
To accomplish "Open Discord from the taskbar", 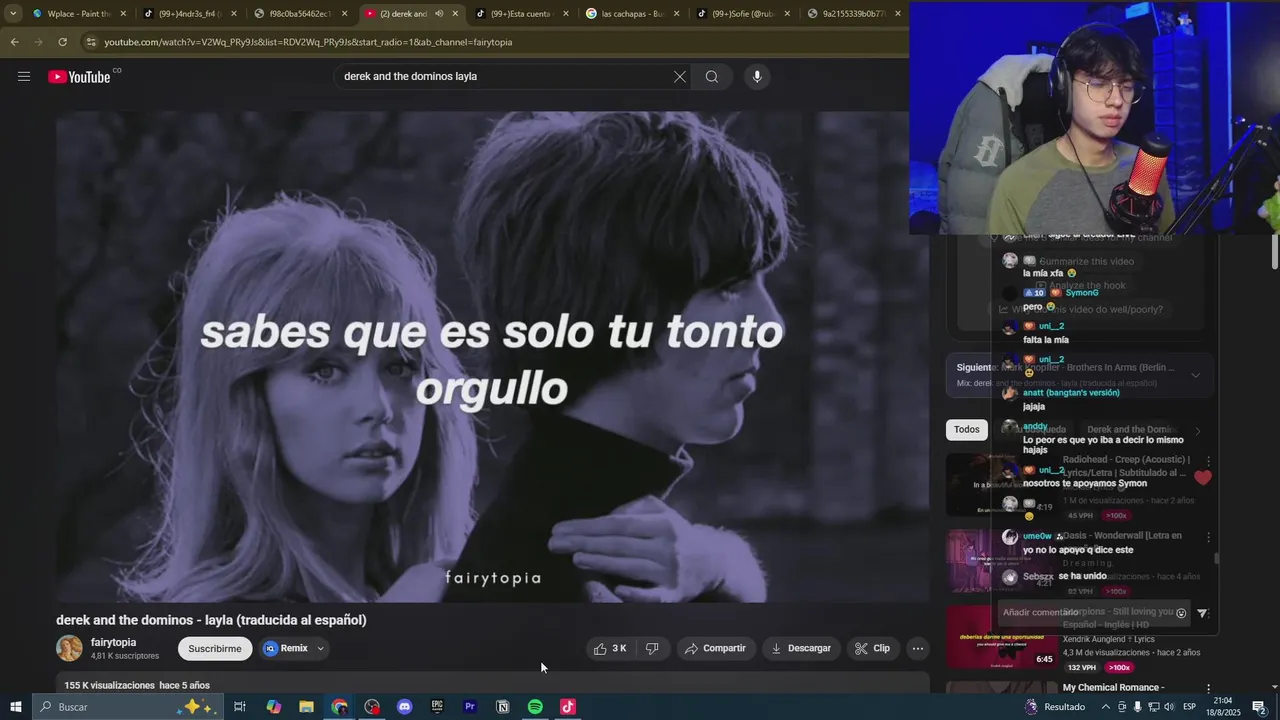I will (x=404, y=707).
